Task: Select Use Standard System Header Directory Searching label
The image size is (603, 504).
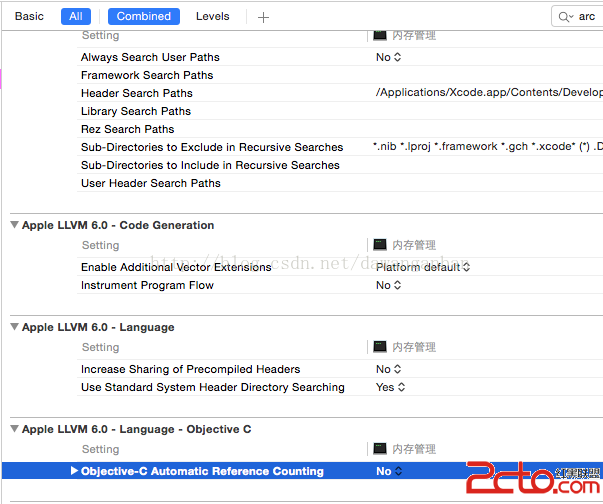Action: click(213, 387)
